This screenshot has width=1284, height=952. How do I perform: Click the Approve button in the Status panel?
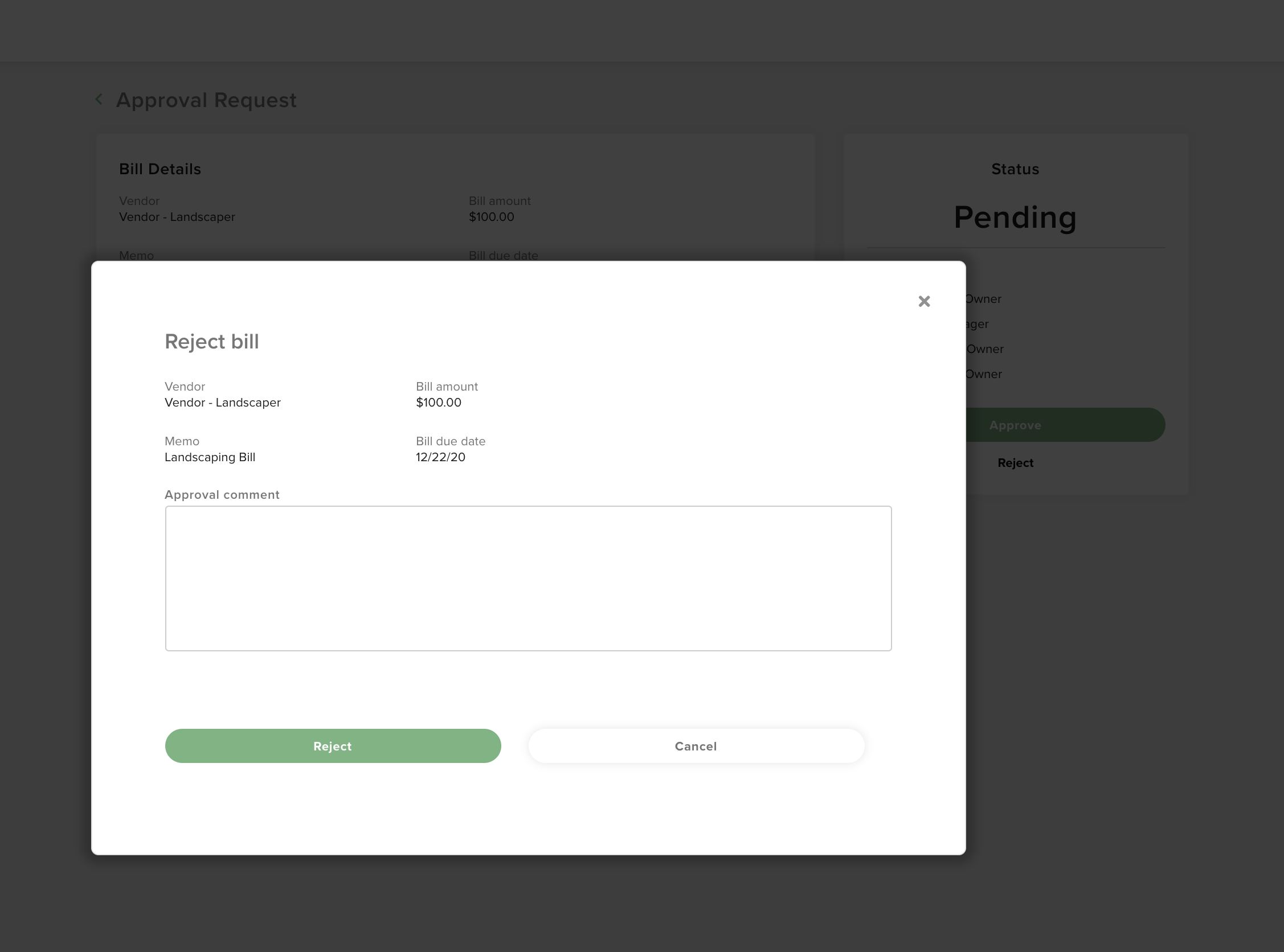point(1015,425)
